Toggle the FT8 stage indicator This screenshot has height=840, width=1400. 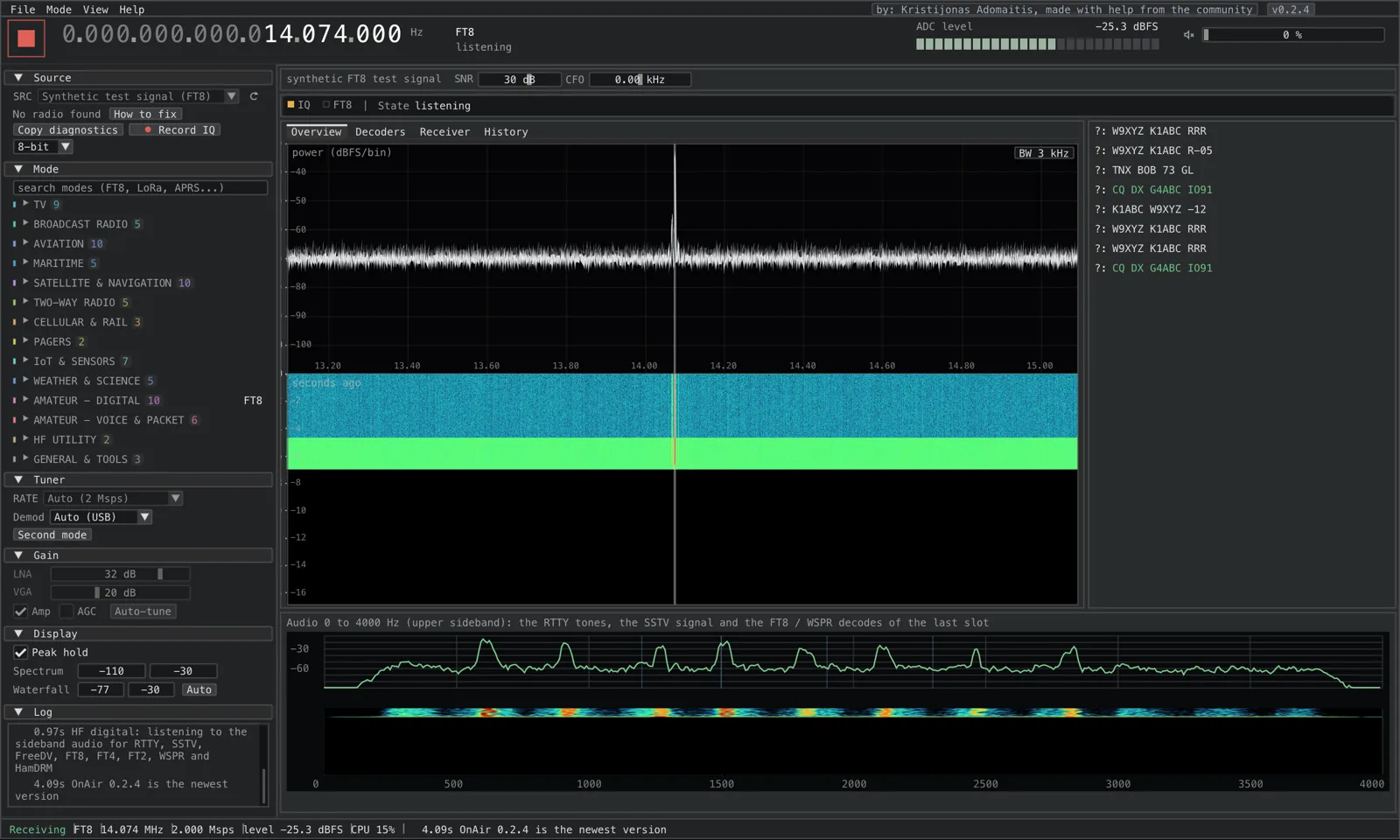coord(337,105)
